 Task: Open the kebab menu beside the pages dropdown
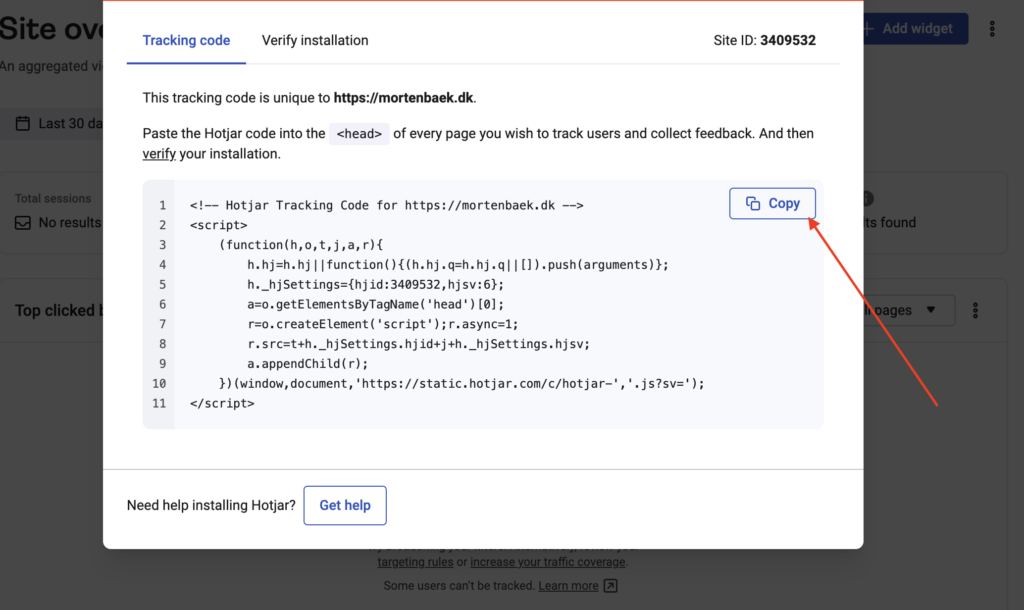click(x=976, y=311)
